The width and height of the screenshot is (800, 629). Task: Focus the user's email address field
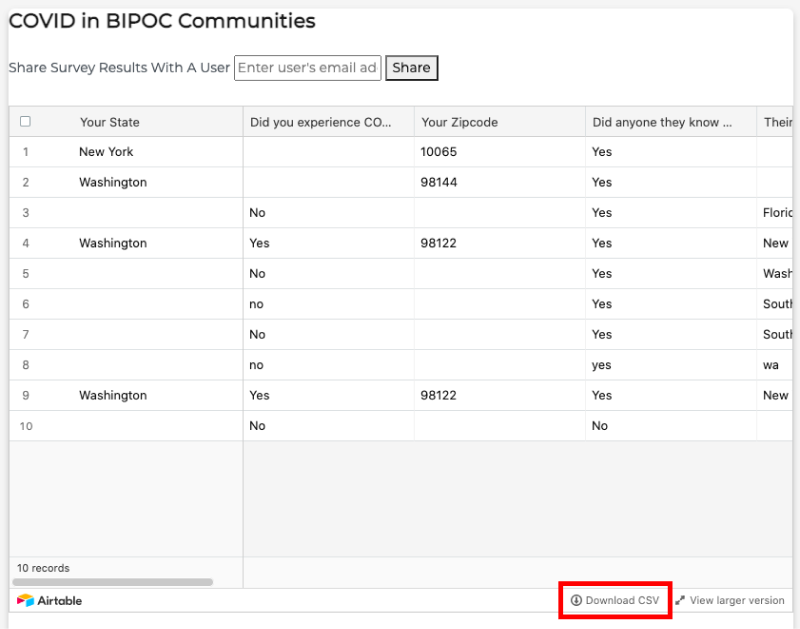click(308, 68)
